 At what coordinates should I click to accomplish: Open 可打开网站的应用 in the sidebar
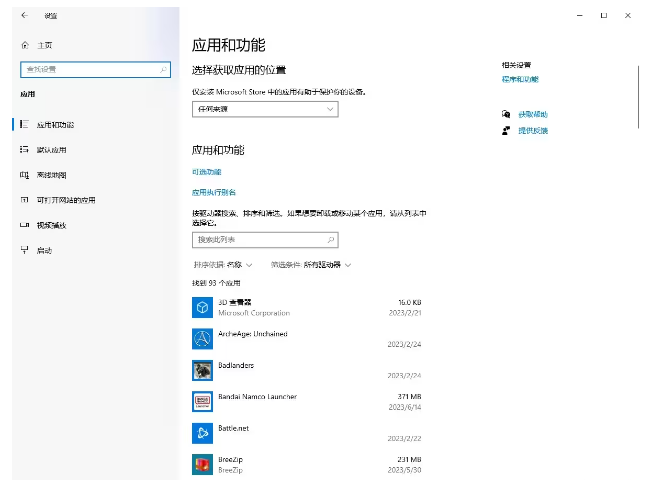coord(95,200)
